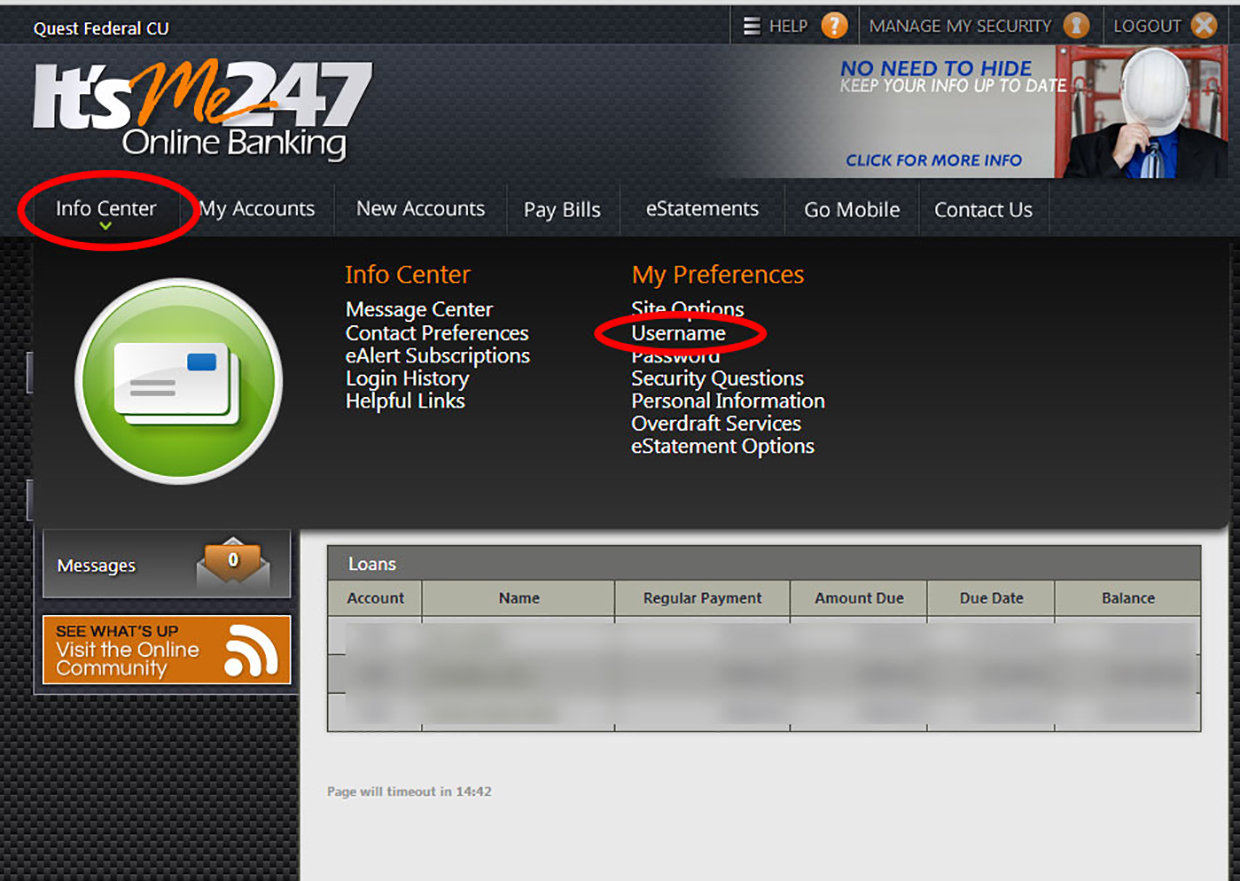The width and height of the screenshot is (1240, 881).
Task: Click the Balance column header in Loans
Action: tap(1128, 598)
